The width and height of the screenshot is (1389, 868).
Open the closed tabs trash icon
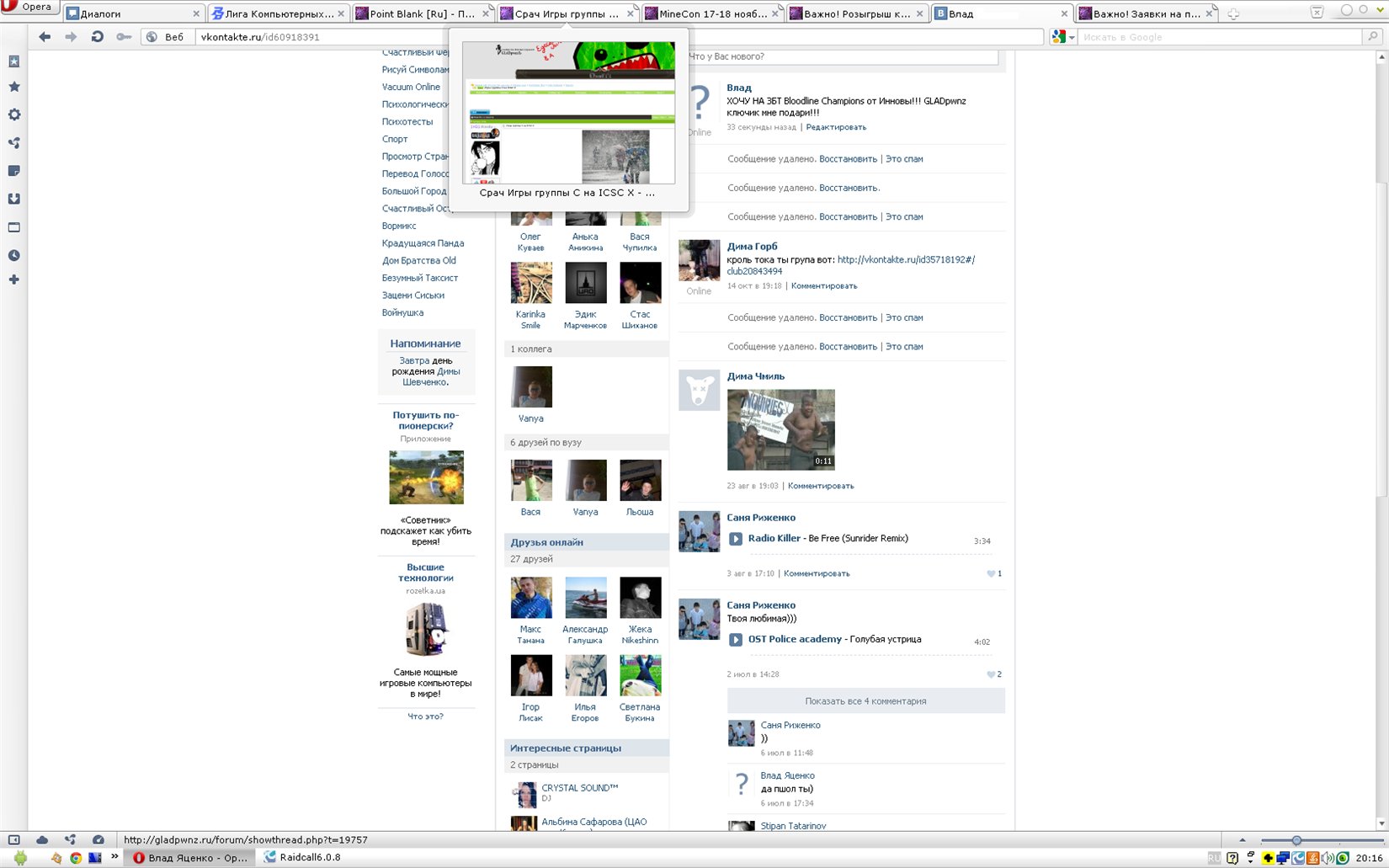(x=1317, y=13)
